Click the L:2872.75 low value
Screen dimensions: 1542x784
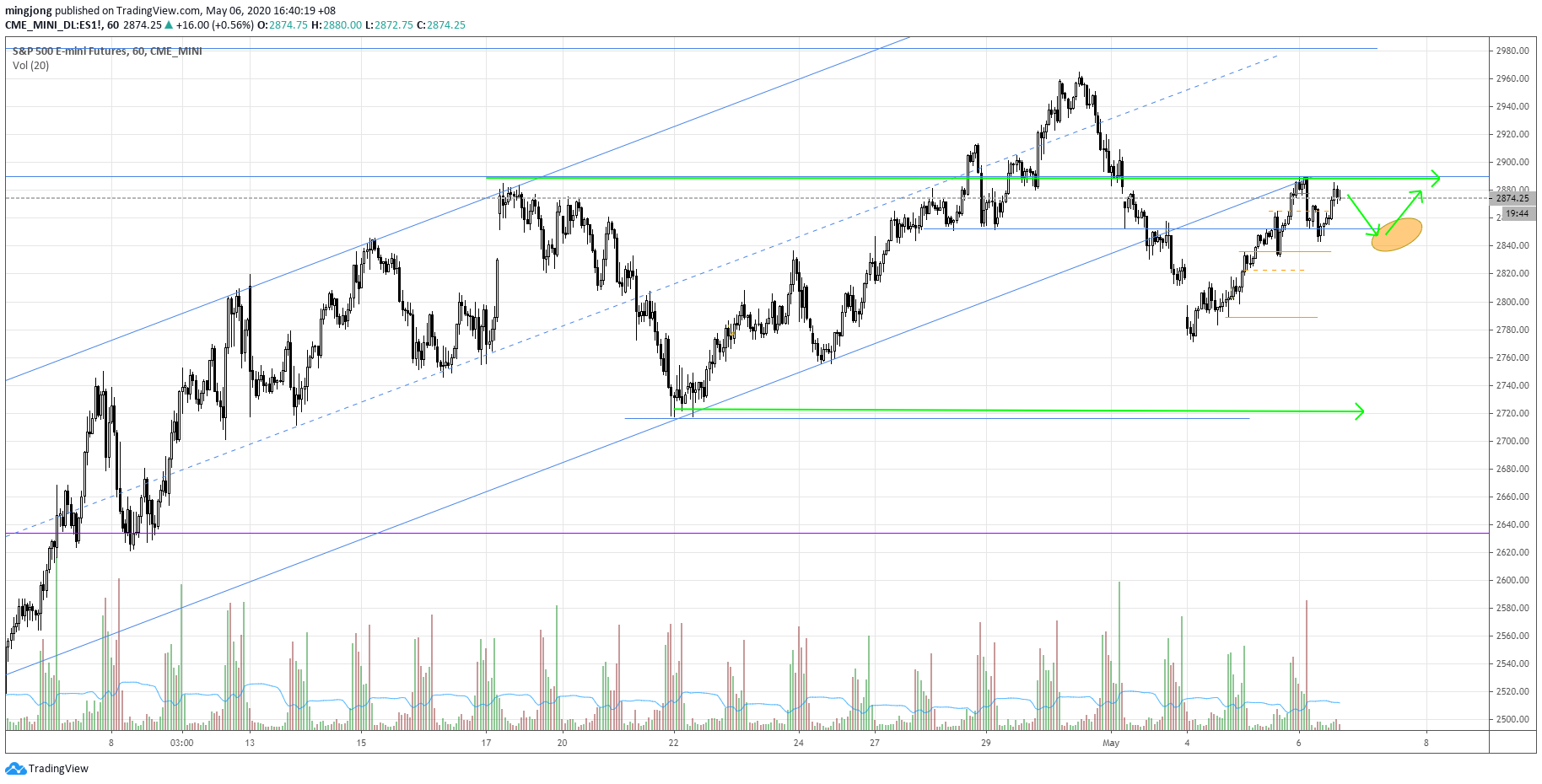[x=389, y=25]
